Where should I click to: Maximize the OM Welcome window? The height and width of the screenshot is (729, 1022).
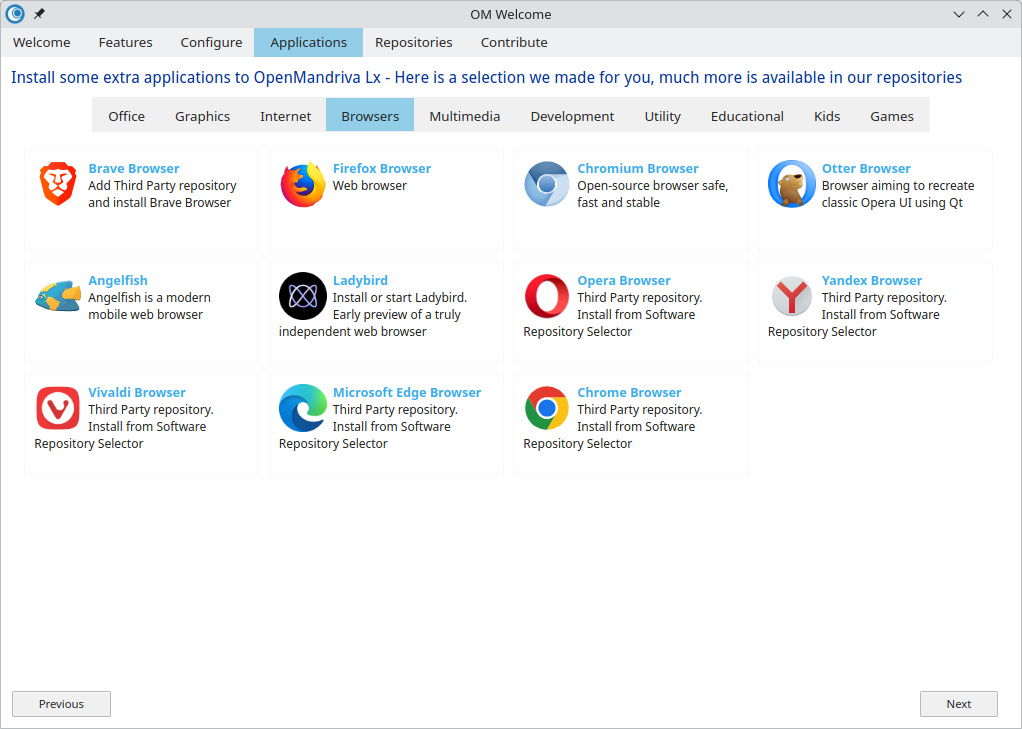[x=983, y=14]
